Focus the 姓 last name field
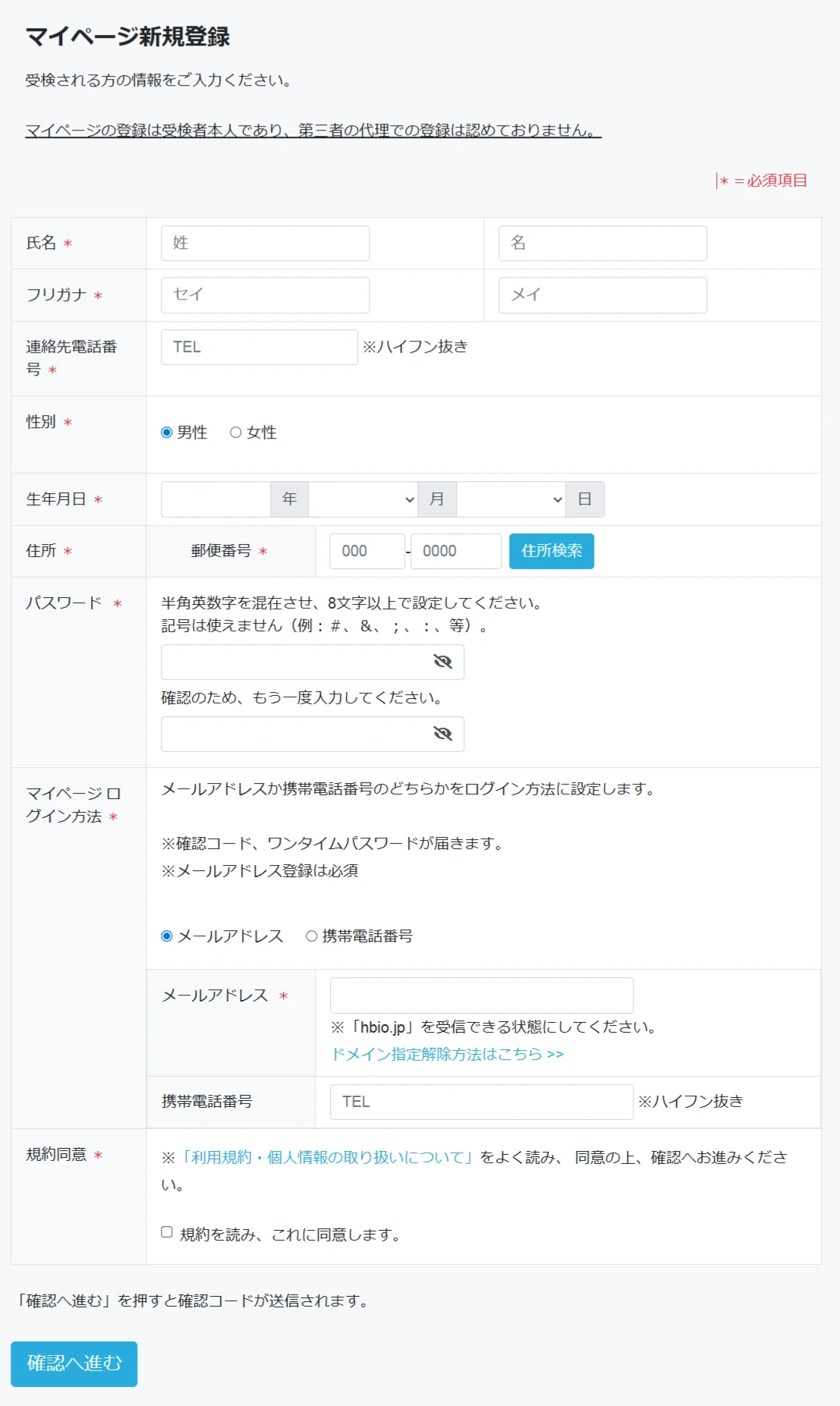Image resolution: width=840 pixels, height=1406 pixels. coord(265,244)
